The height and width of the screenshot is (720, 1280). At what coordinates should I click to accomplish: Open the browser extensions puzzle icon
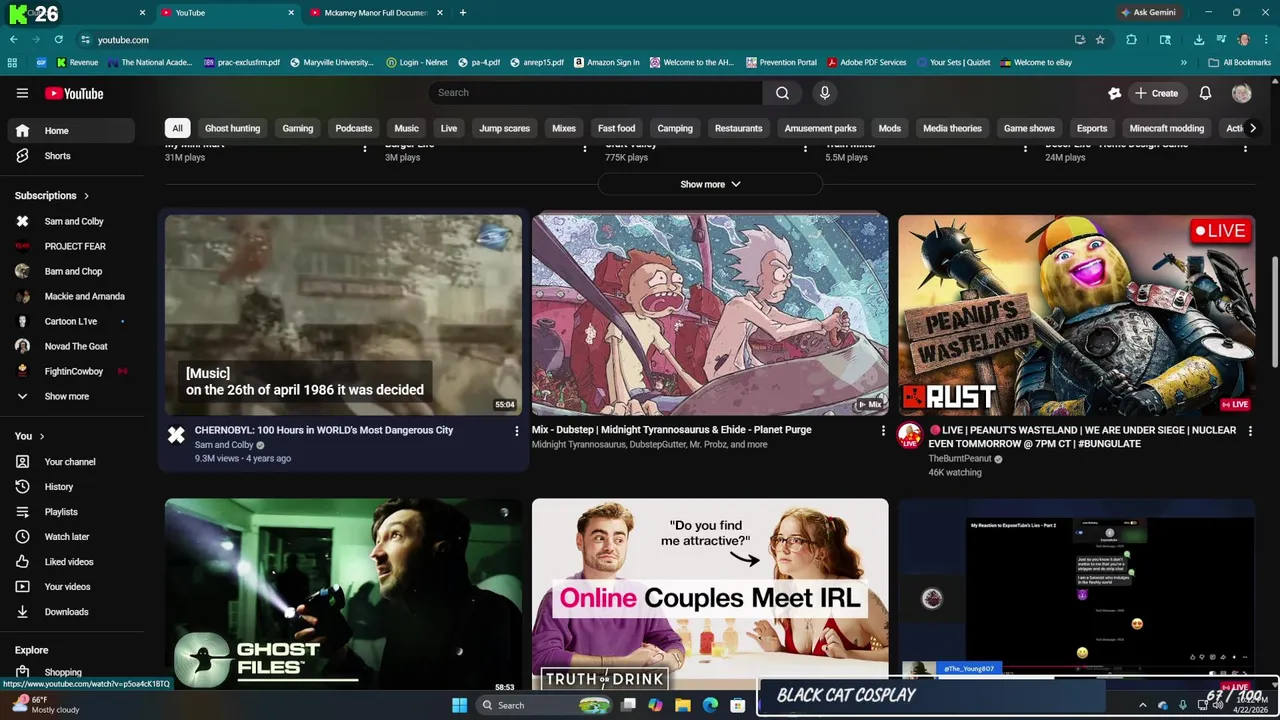tap(1131, 40)
